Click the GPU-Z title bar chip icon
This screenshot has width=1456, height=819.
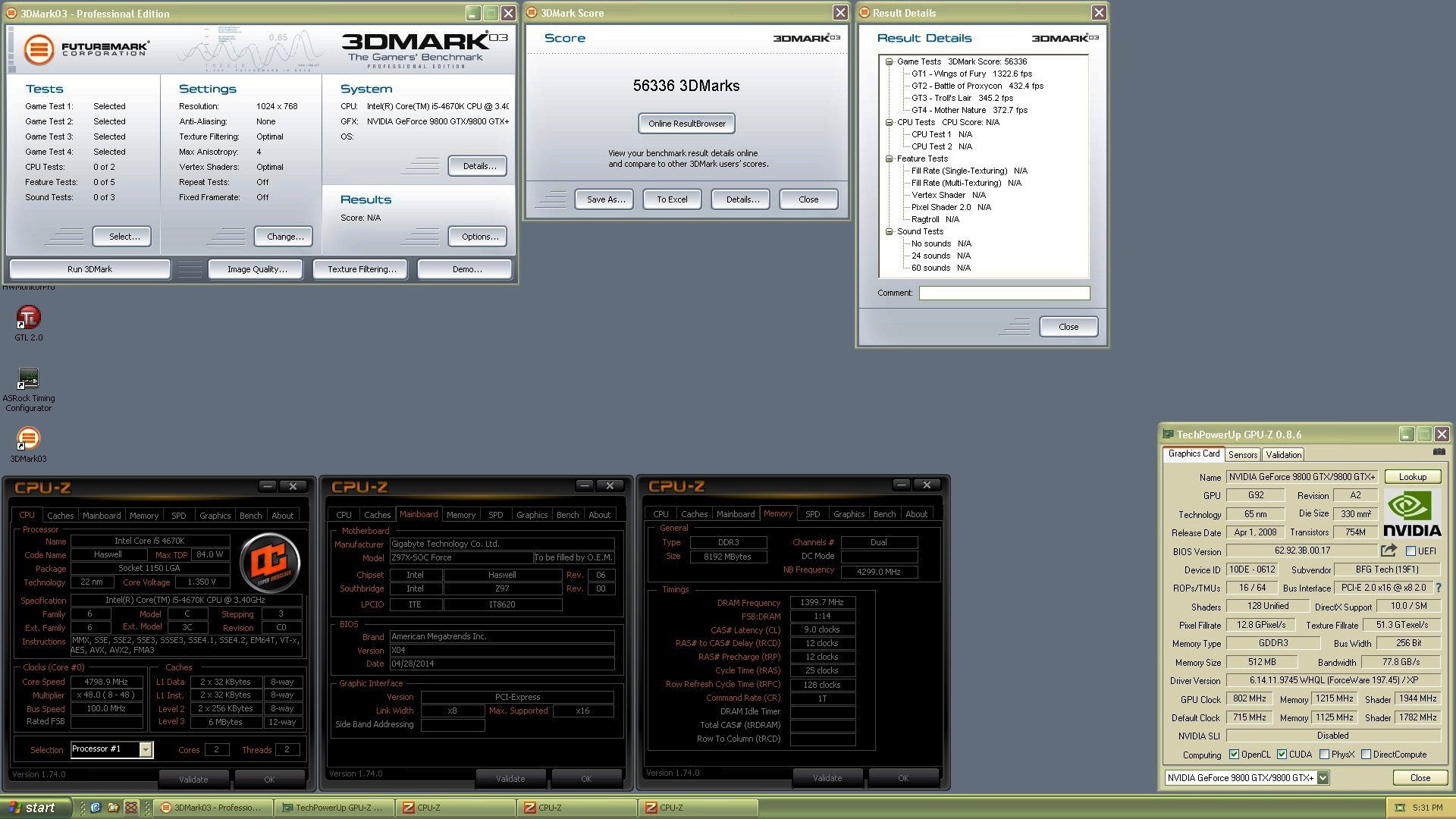click(1168, 435)
